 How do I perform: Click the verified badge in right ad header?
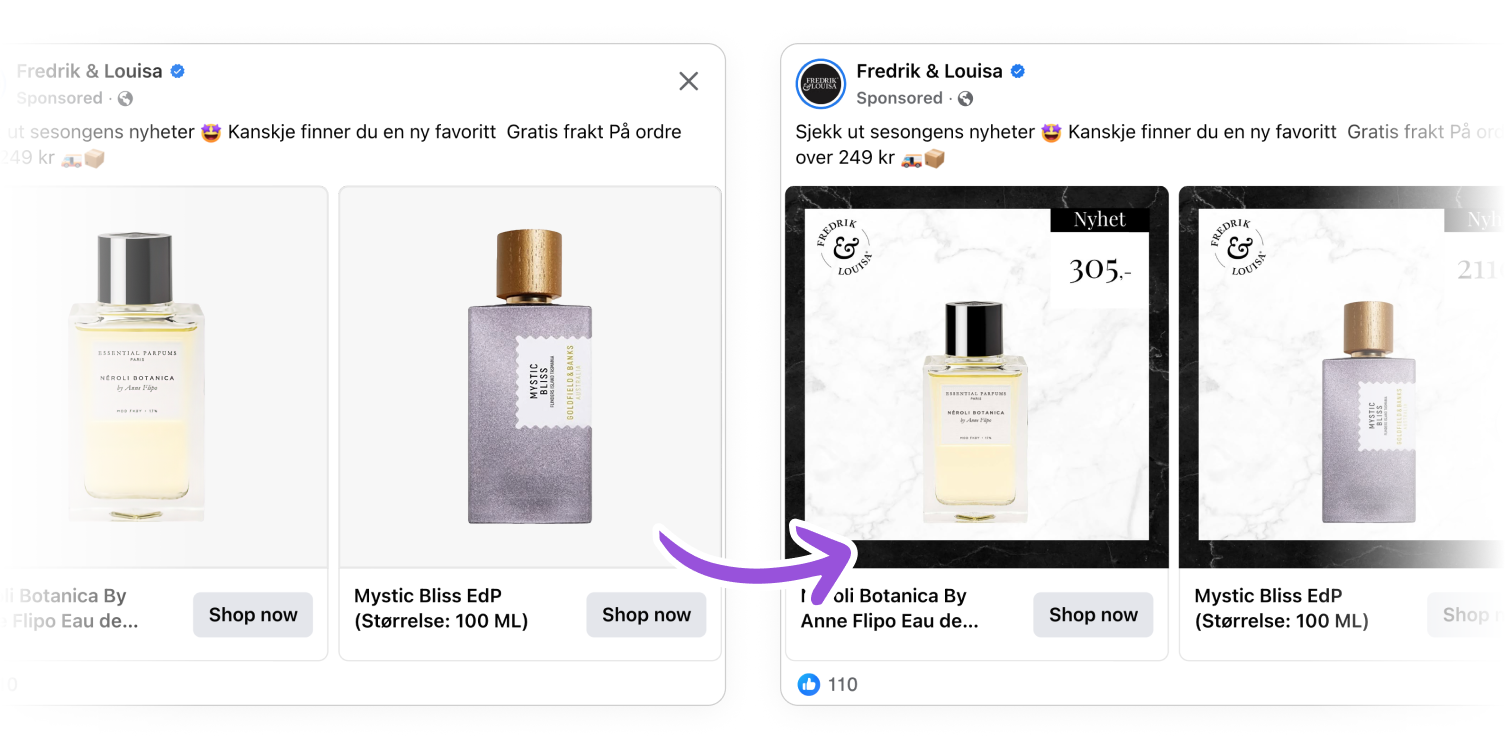(x=1018, y=71)
